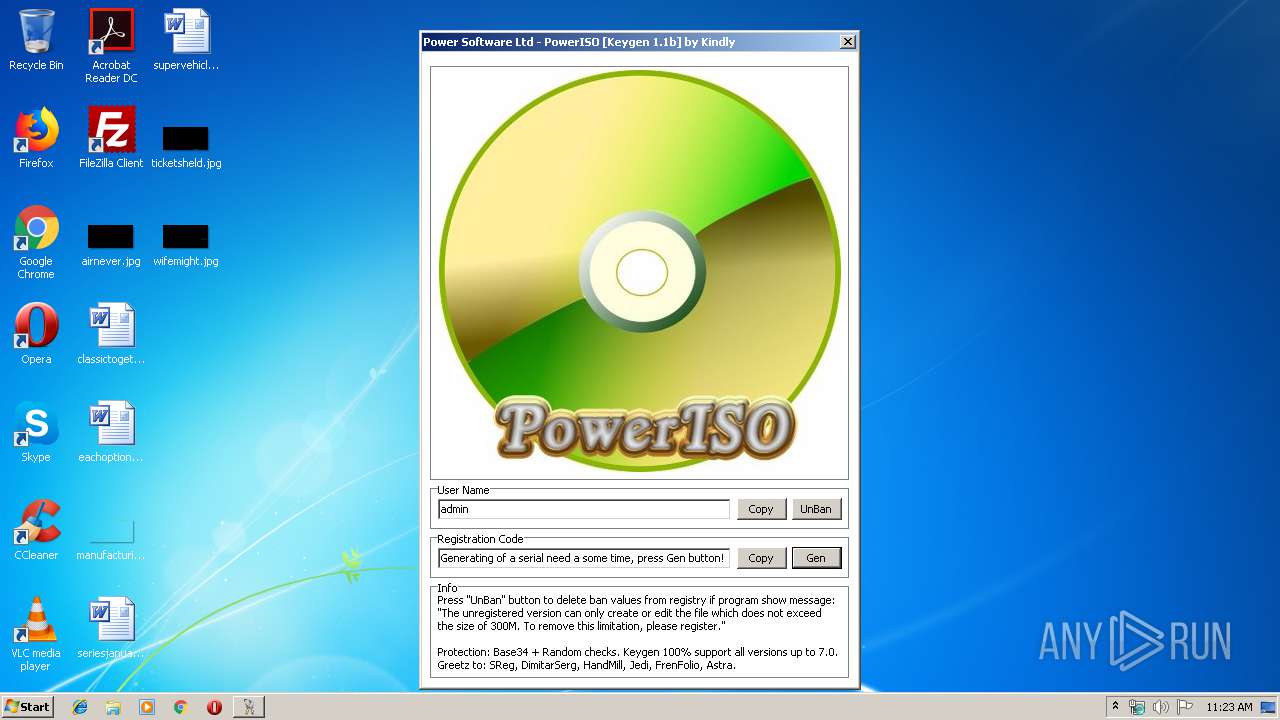Launch Firefox from the desktop
This screenshot has height=720, width=1280.
click(x=36, y=138)
